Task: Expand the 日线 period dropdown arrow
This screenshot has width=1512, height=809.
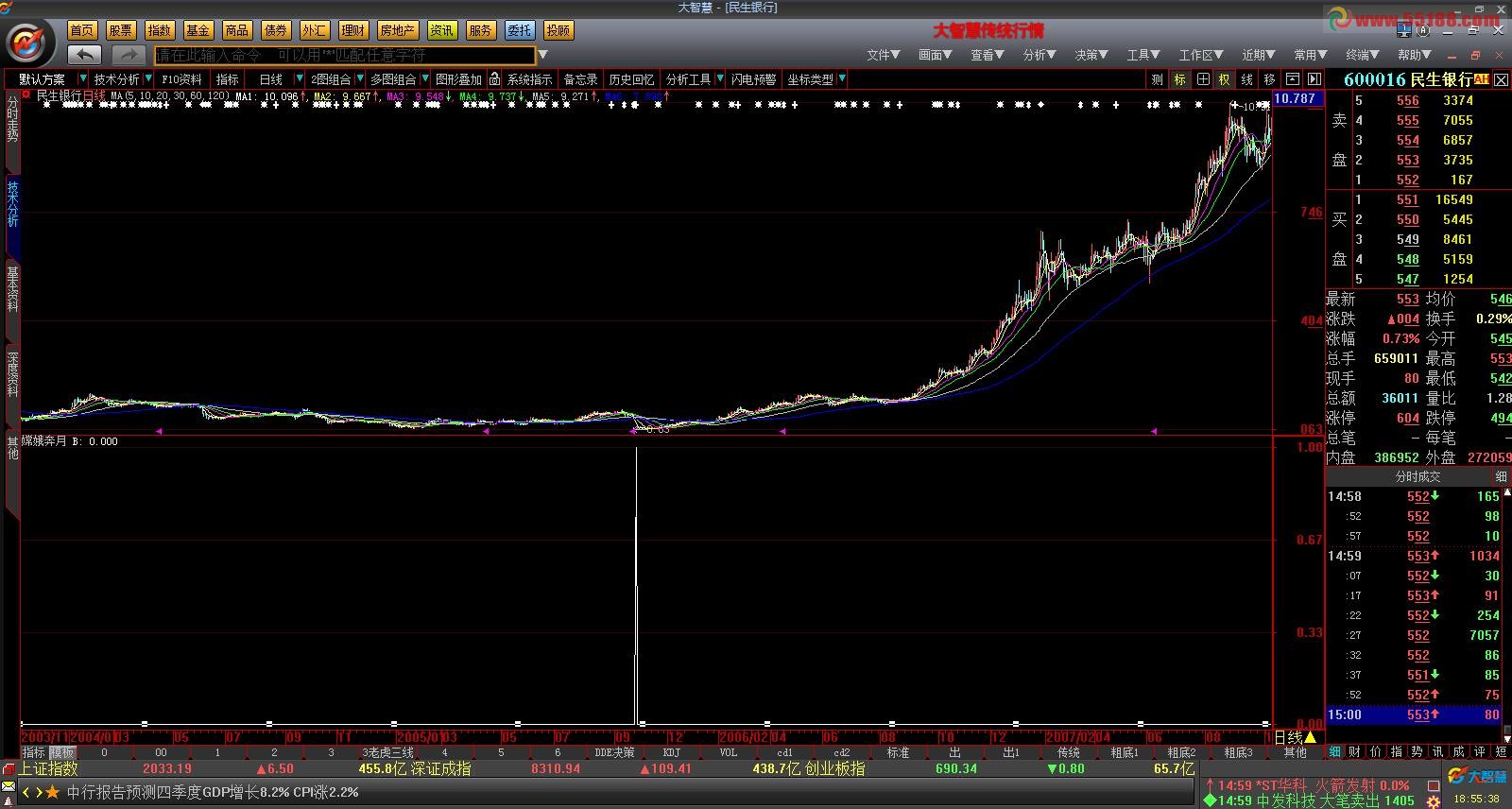Action: pos(300,79)
